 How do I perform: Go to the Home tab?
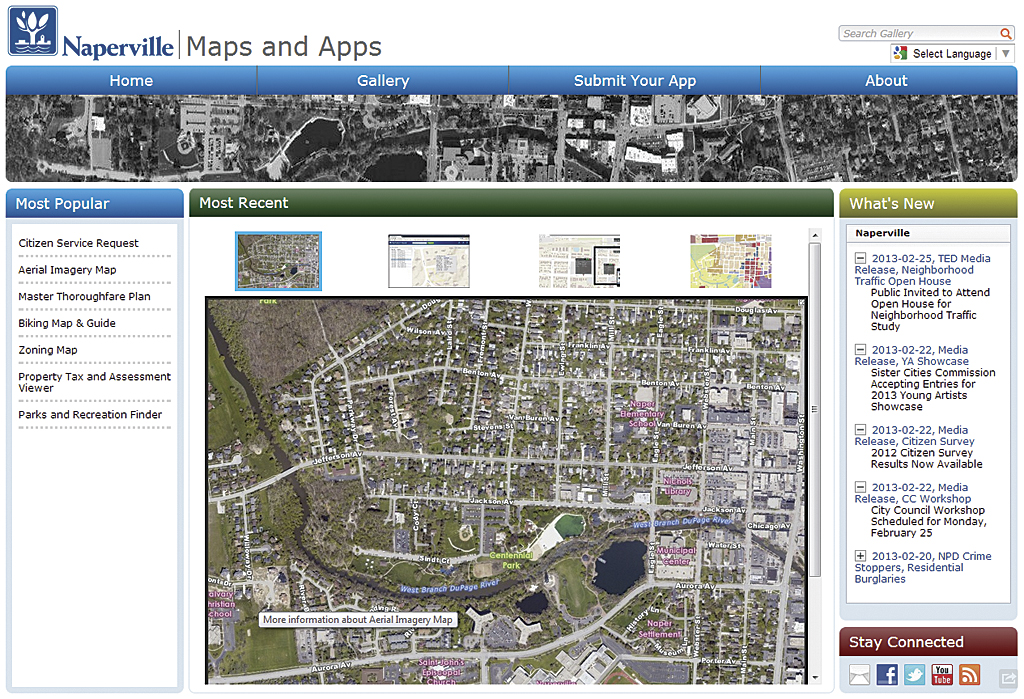click(131, 80)
